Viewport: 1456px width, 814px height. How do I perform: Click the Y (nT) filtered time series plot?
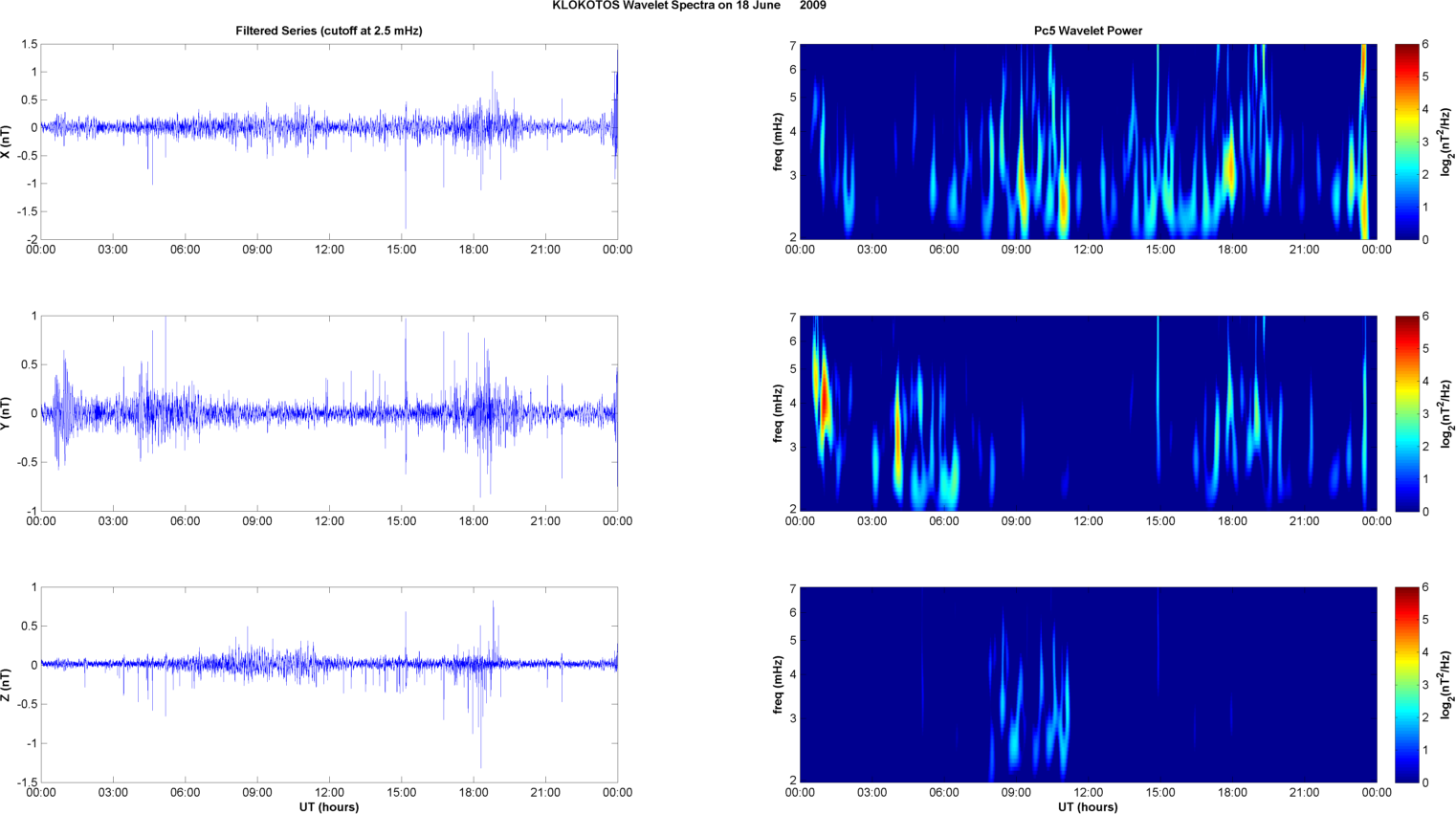click(329, 413)
